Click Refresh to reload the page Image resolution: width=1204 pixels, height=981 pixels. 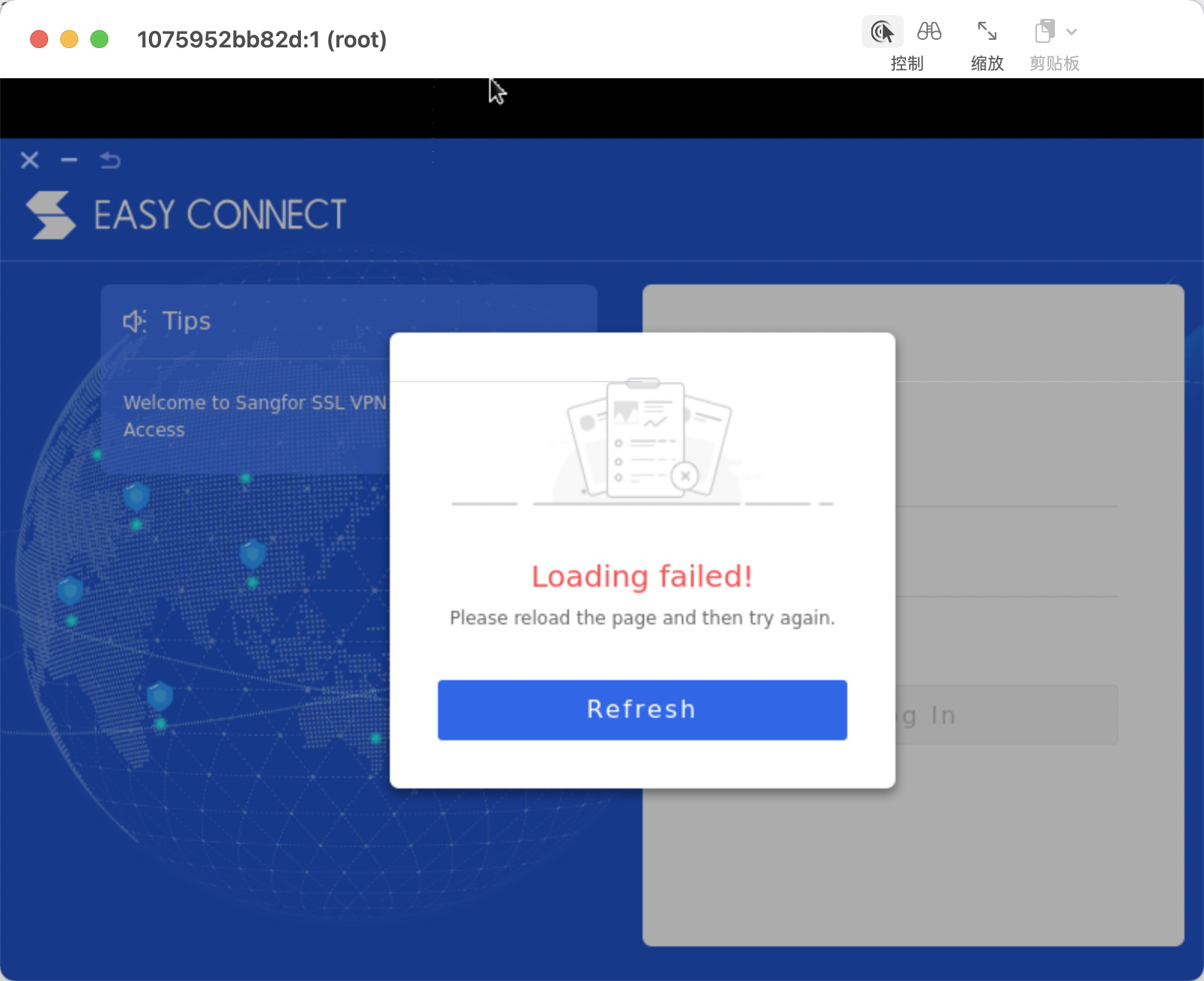point(641,709)
